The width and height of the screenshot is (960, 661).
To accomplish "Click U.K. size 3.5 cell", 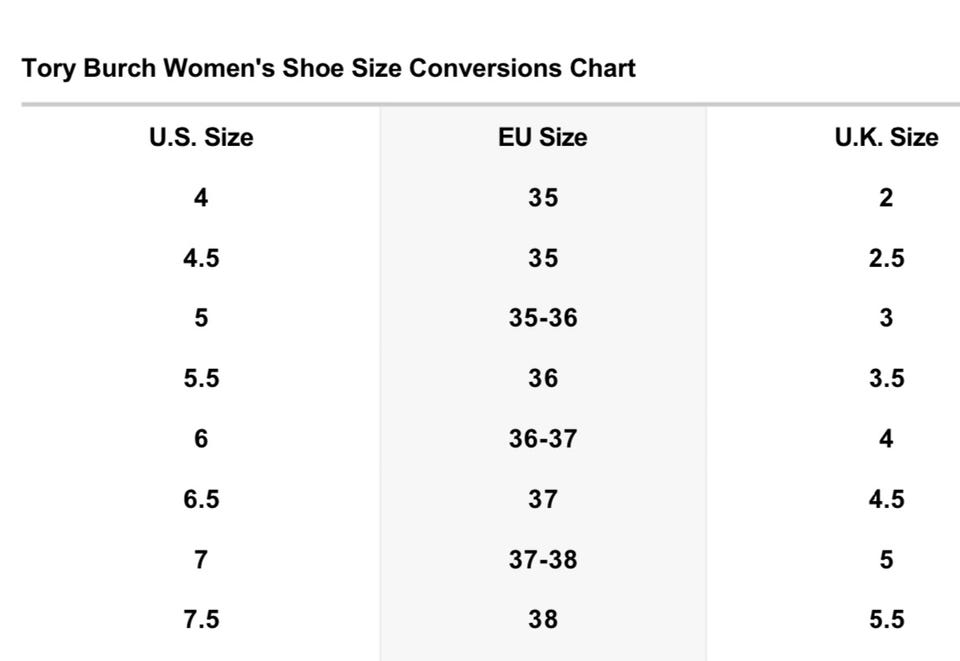I will click(x=886, y=378).
